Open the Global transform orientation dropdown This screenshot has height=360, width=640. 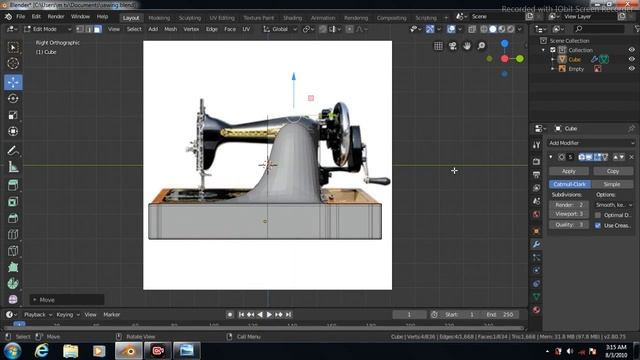click(x=280, y=29)
